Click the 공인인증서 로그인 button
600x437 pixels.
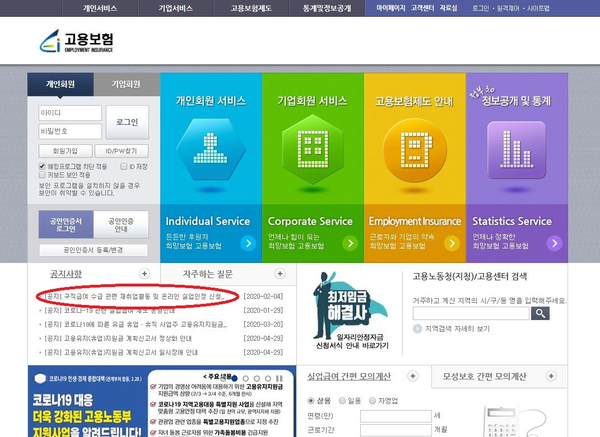[66, 225]
